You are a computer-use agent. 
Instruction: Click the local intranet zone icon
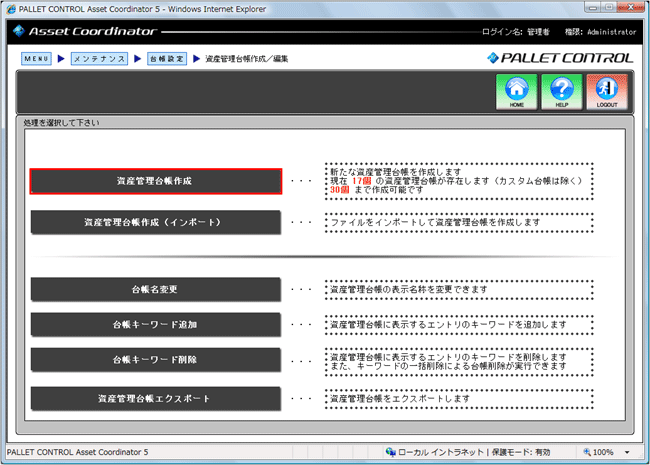click(390, 452)
